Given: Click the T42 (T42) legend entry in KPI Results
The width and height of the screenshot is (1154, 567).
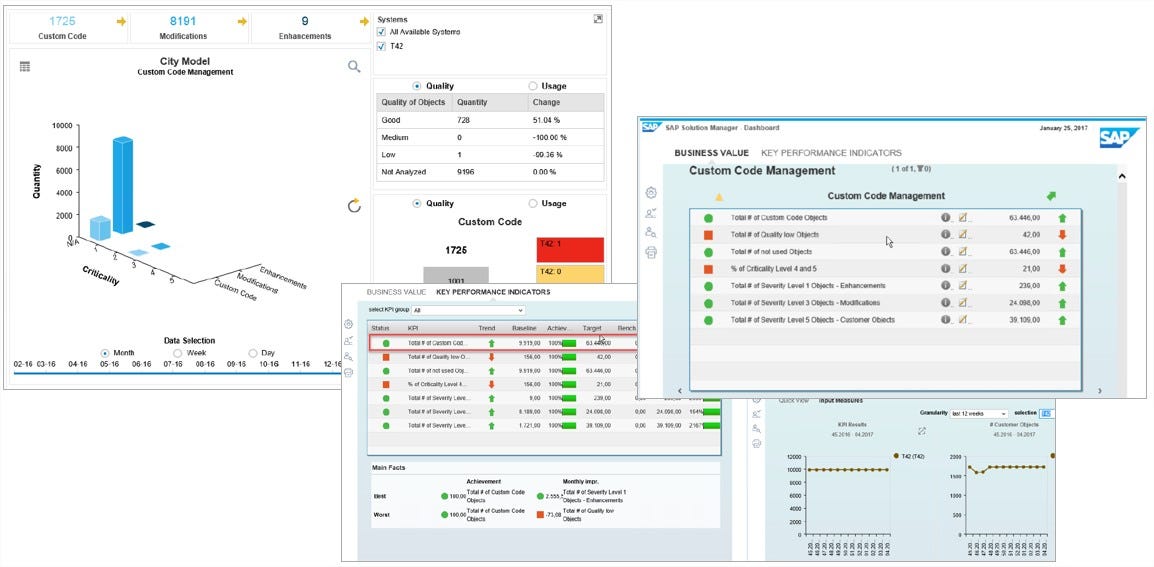Looking at the screenshot, I should pos(908,456).
